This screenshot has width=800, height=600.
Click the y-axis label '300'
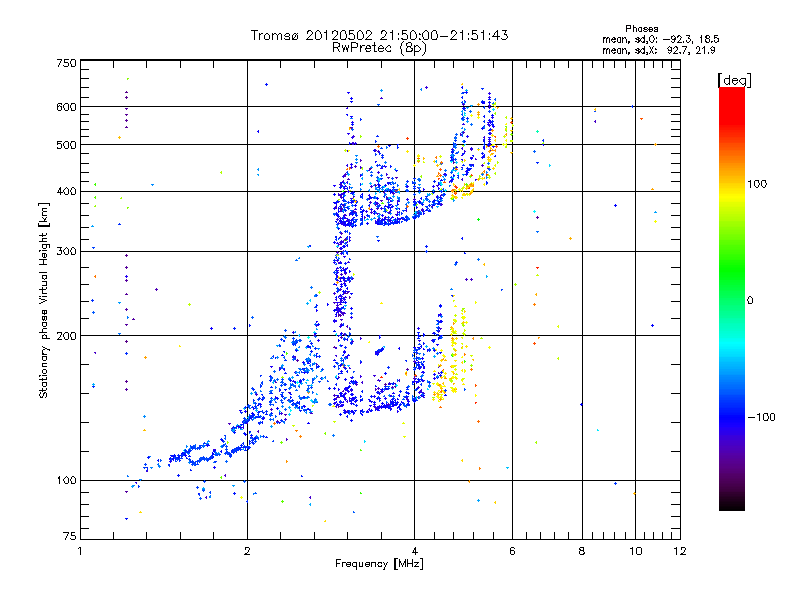66,252
